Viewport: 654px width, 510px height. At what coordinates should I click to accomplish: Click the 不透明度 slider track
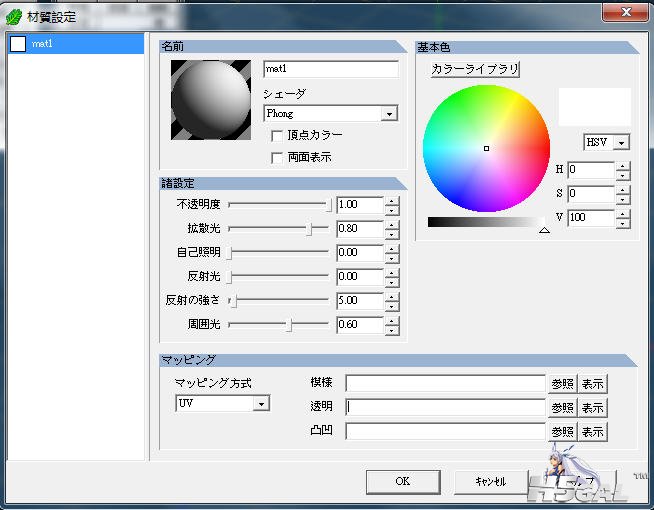click(279, 205)
